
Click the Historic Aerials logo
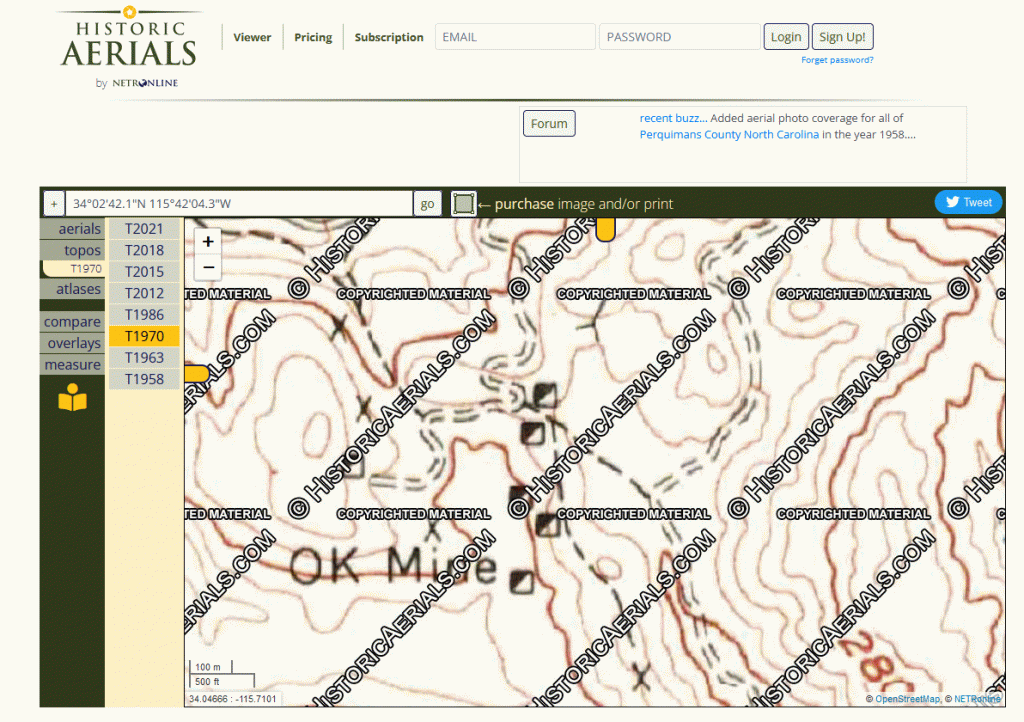coord(126,47)
